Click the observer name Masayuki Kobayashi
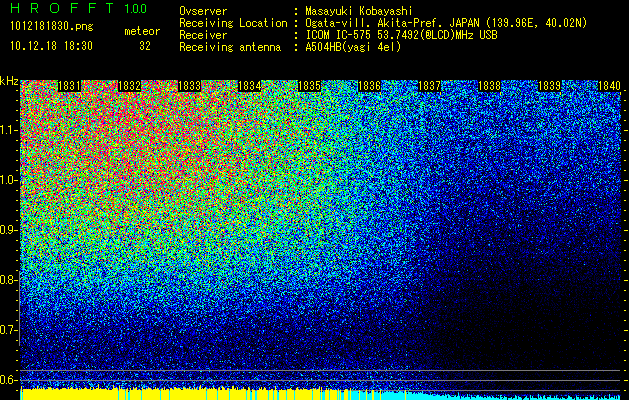The width and height of the screenshot is (629, 400). click(359, 11)
